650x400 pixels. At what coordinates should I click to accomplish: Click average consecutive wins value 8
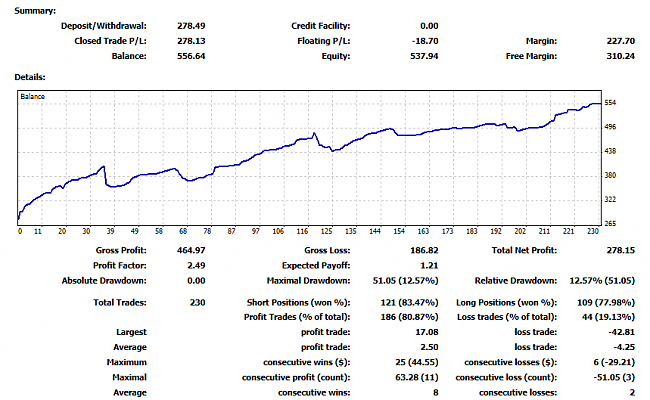(x=436, y=393)
